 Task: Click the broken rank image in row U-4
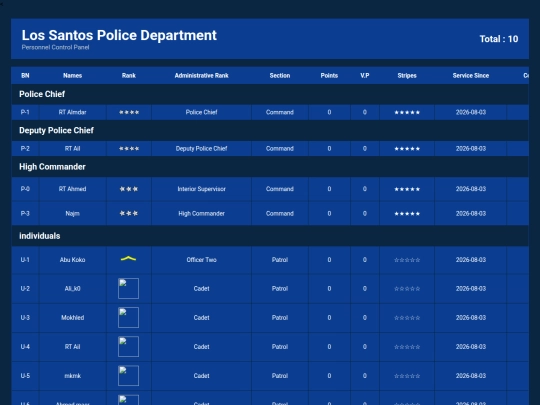click(128, 346)
